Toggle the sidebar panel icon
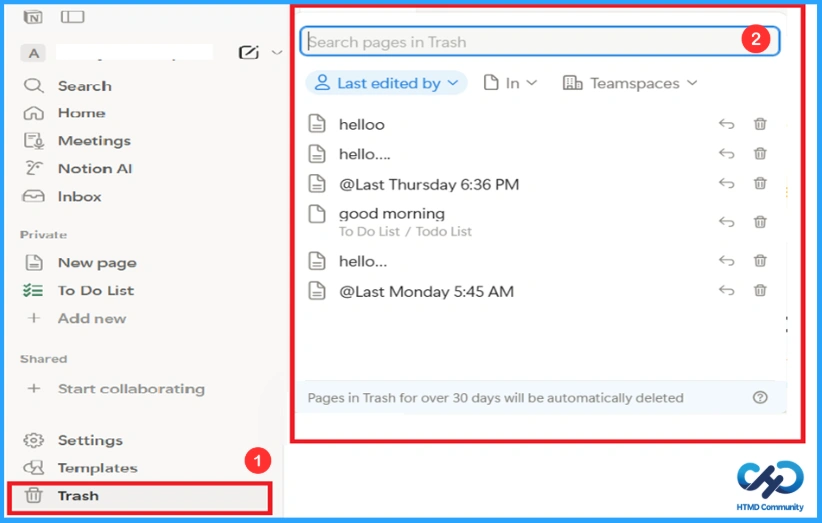Viewport: 822px width, 523px height. click(72, 17)
